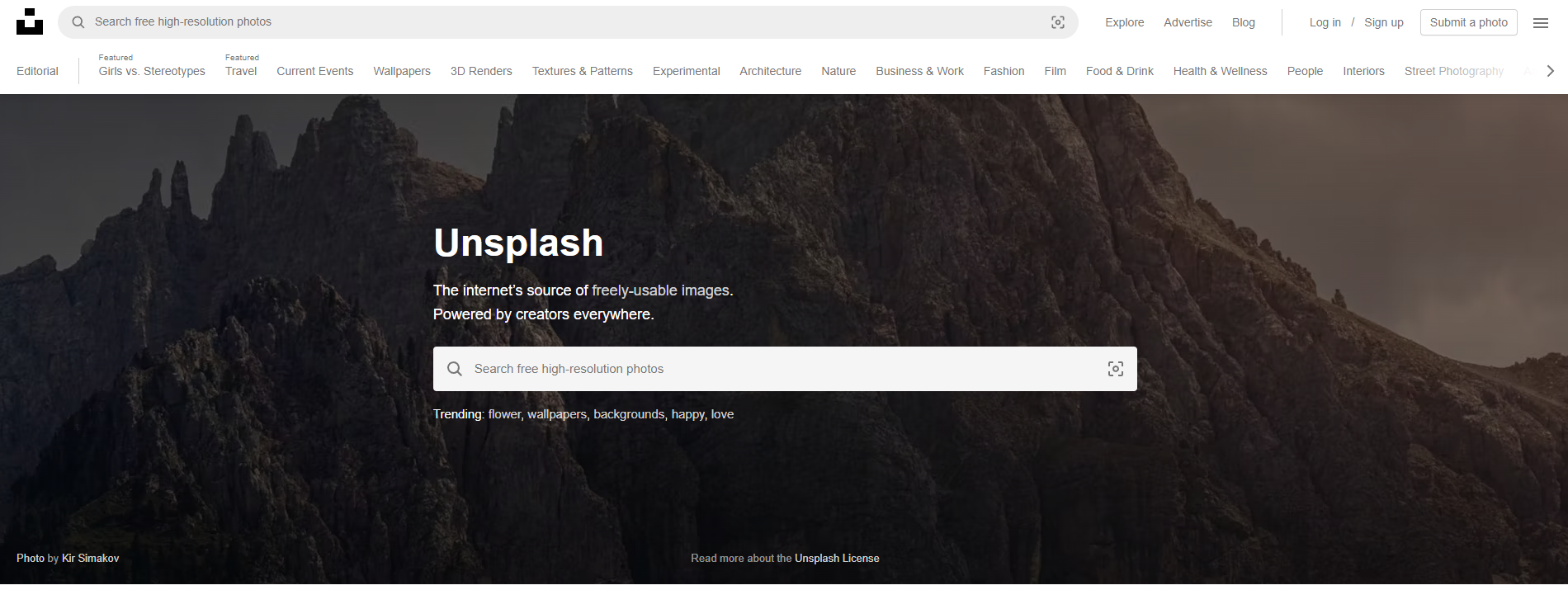Open visual search in top search bar
This screenshot has height=590, width=1568.
[1058, 22]
